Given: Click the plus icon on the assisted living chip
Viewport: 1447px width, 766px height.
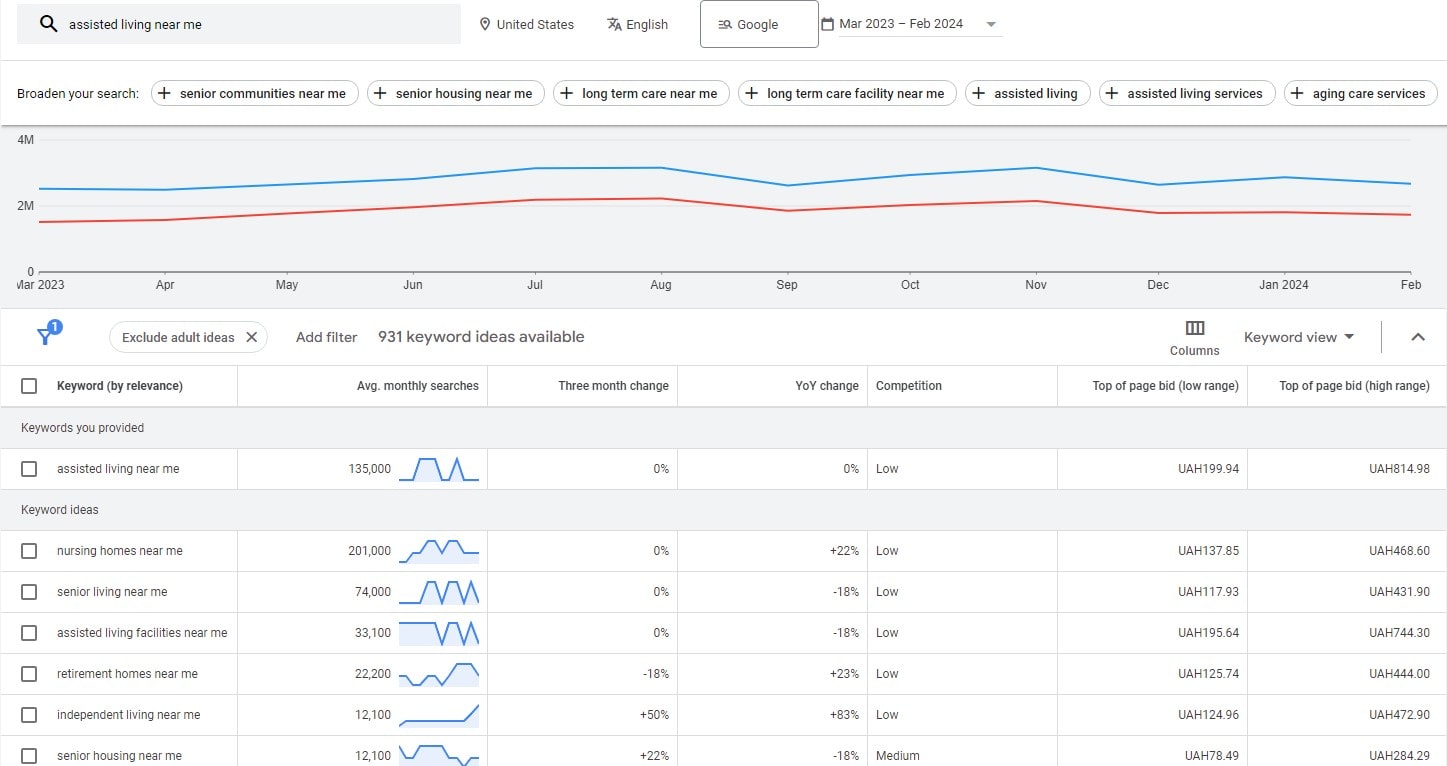Looking at the screenshot, I should 978,93.
